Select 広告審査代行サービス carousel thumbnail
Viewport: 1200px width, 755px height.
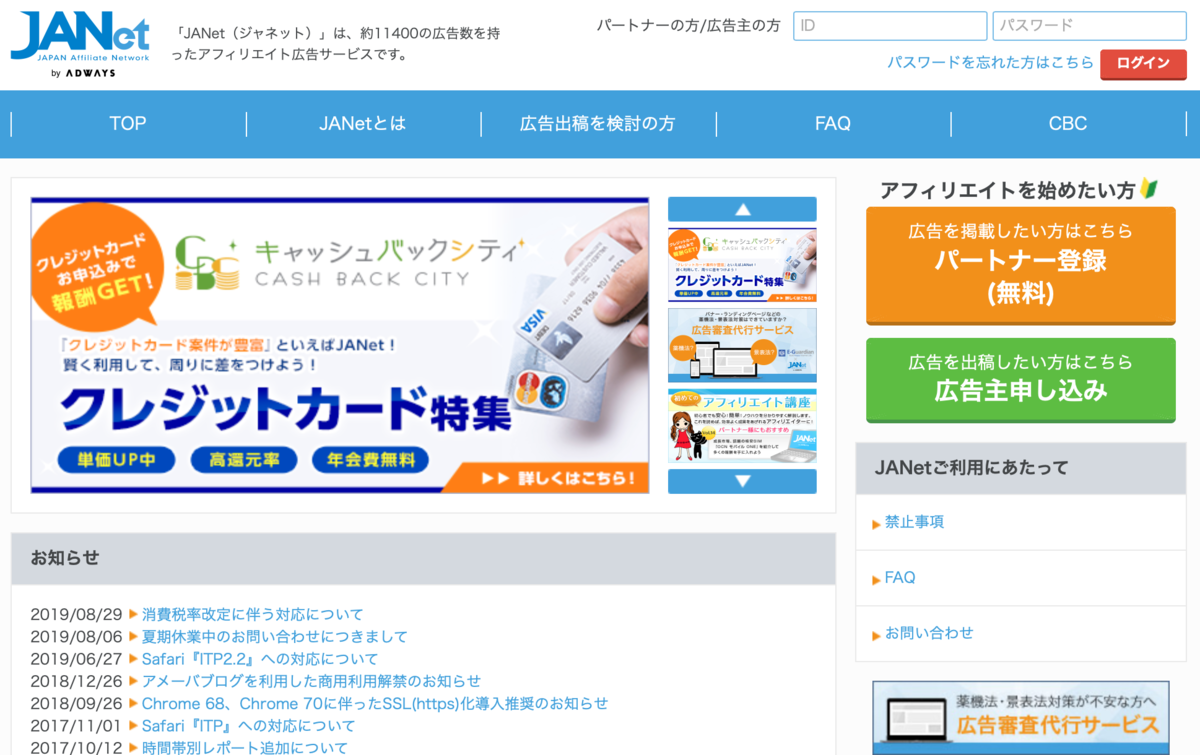click(742, 345)
